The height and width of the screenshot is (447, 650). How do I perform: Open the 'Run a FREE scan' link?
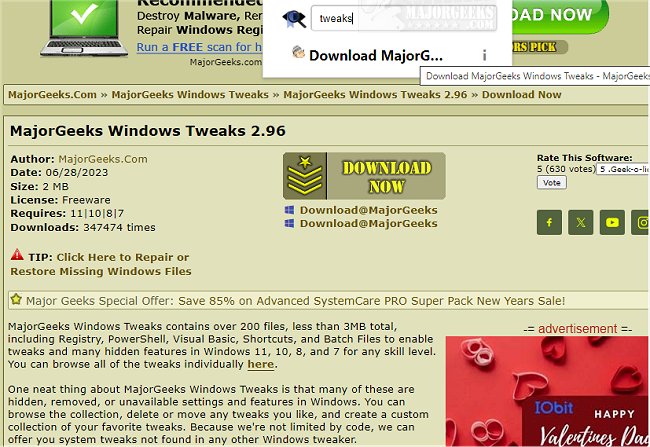(x=199, y=47)
